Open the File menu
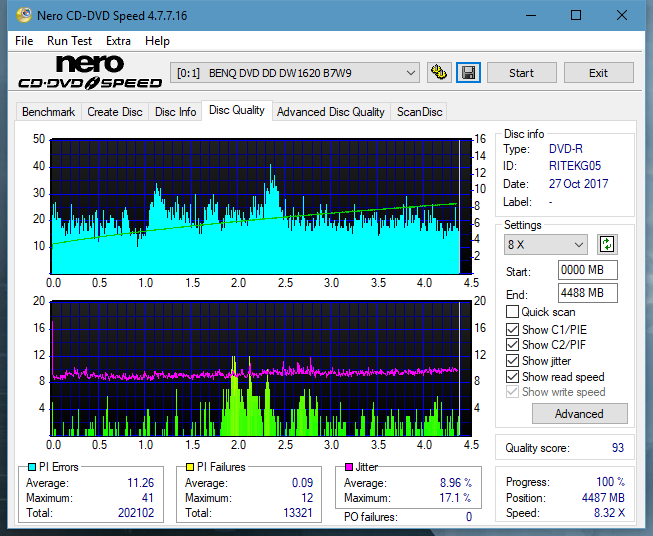Screen dimensions: 653x536 coord(24,41)
